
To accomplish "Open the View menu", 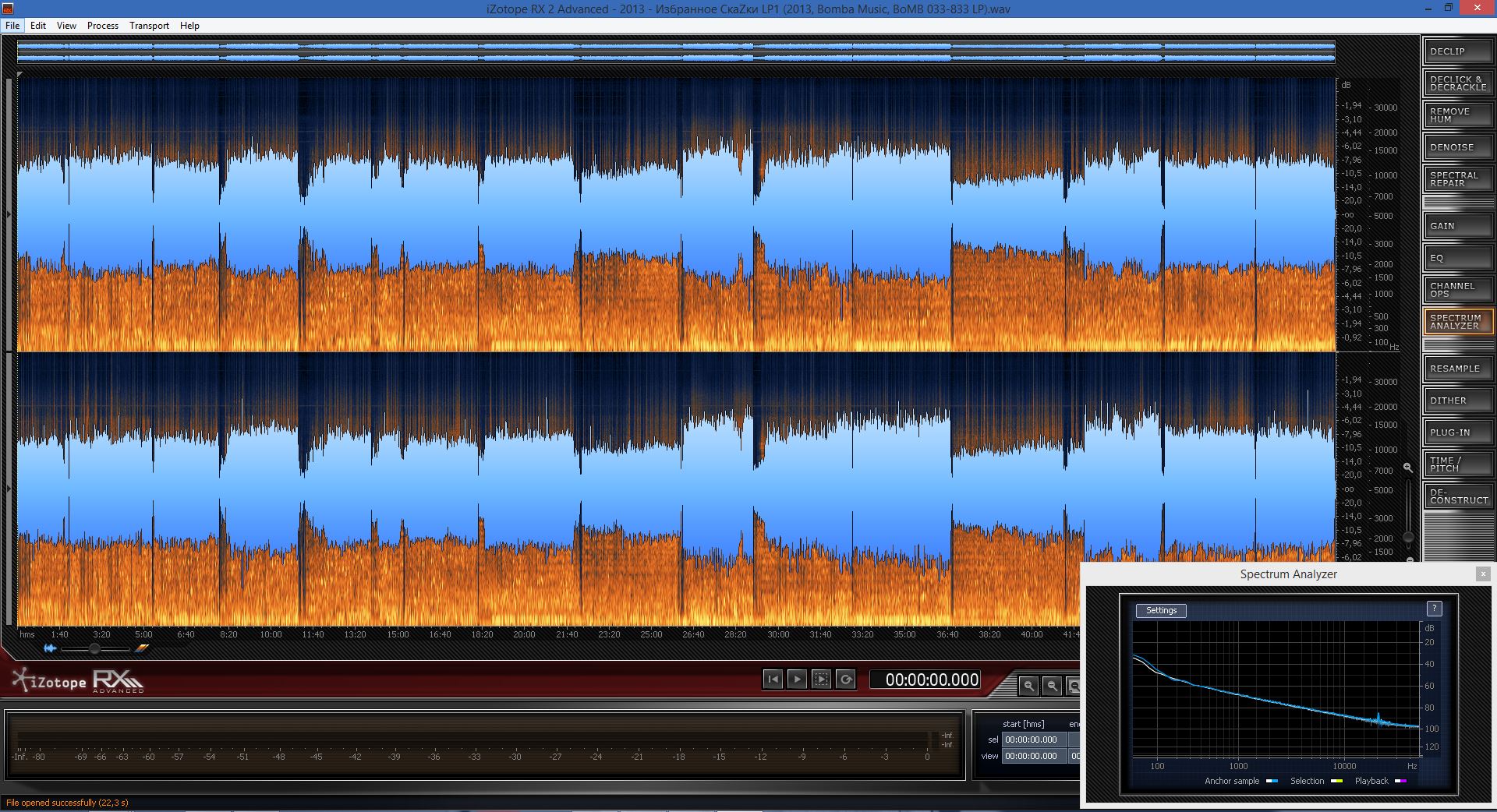I will tap(66, 26).
